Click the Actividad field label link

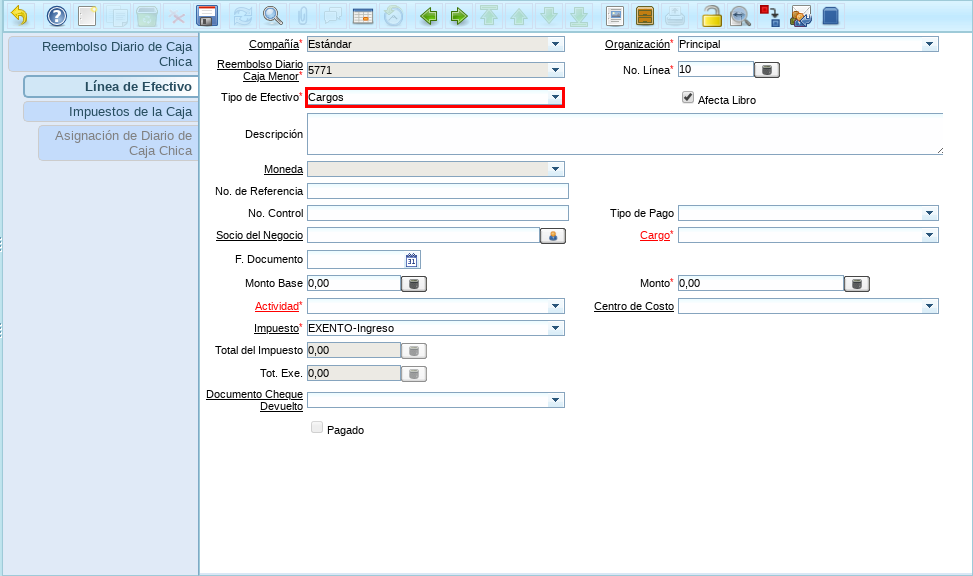tap(276, 306)
